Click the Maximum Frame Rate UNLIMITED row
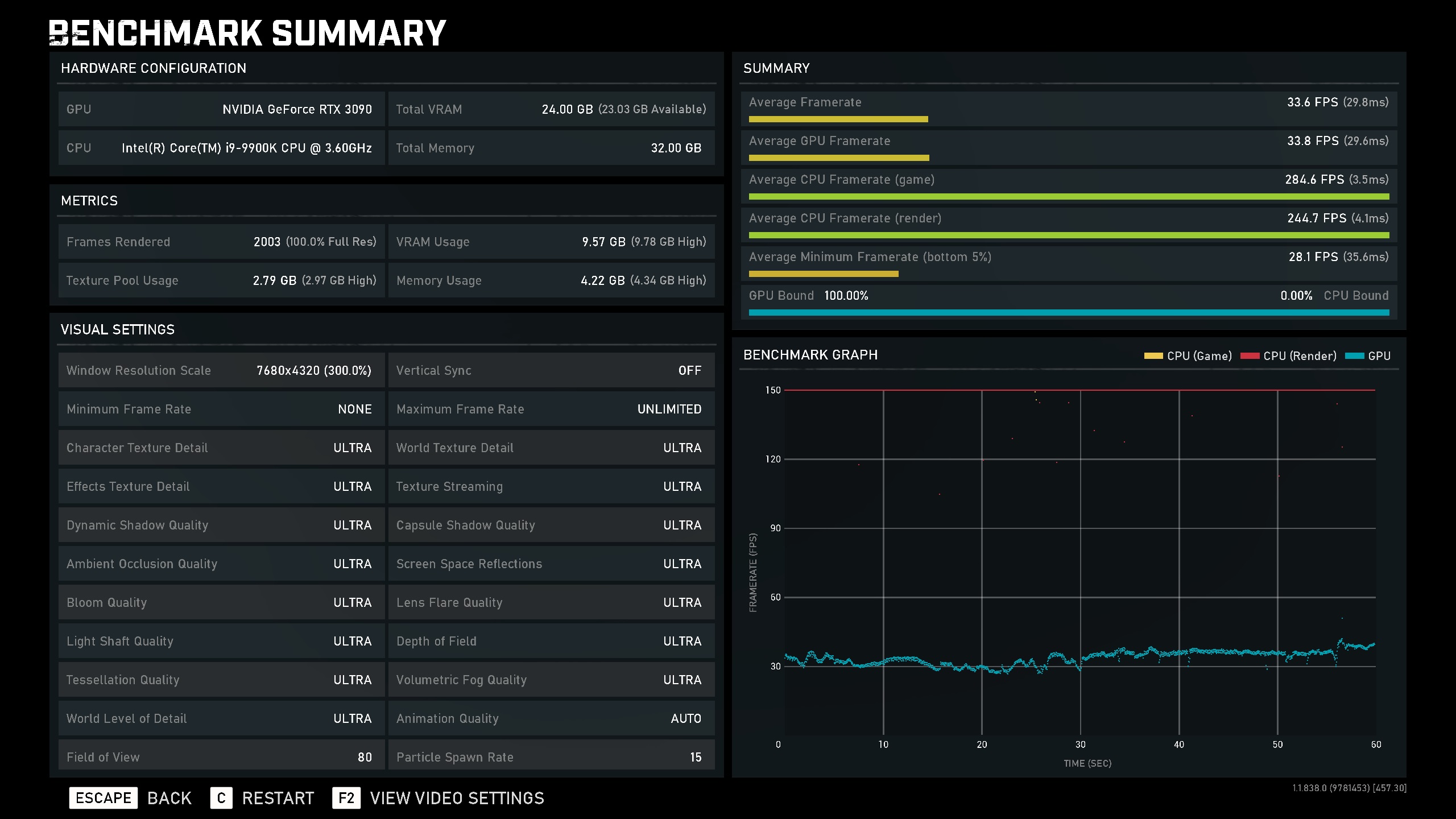Image resolution: width=1456 pixels, height=819 pixels. pos(551,409)
